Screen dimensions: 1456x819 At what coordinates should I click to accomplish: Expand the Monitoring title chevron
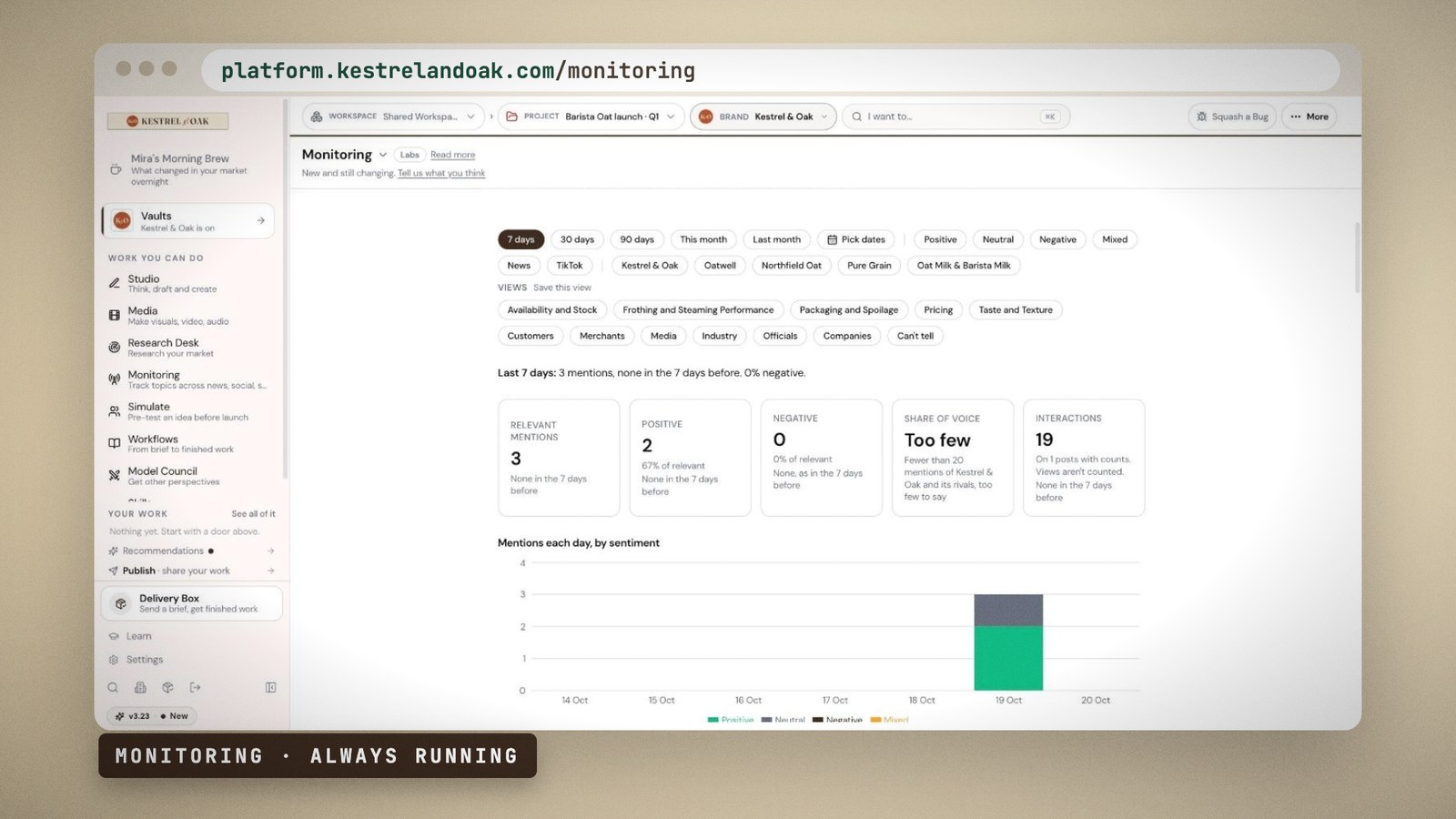383,155
